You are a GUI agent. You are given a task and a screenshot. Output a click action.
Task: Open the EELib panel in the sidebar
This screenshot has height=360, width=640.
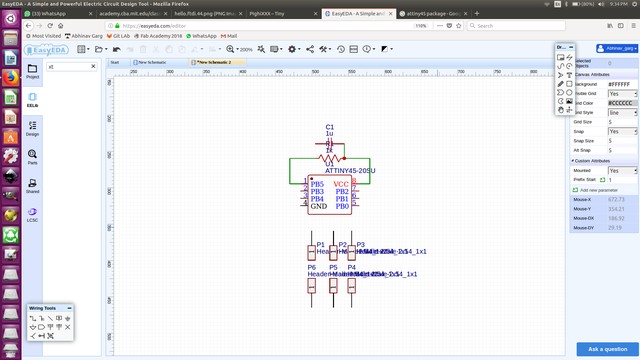(x=32, y=100)
